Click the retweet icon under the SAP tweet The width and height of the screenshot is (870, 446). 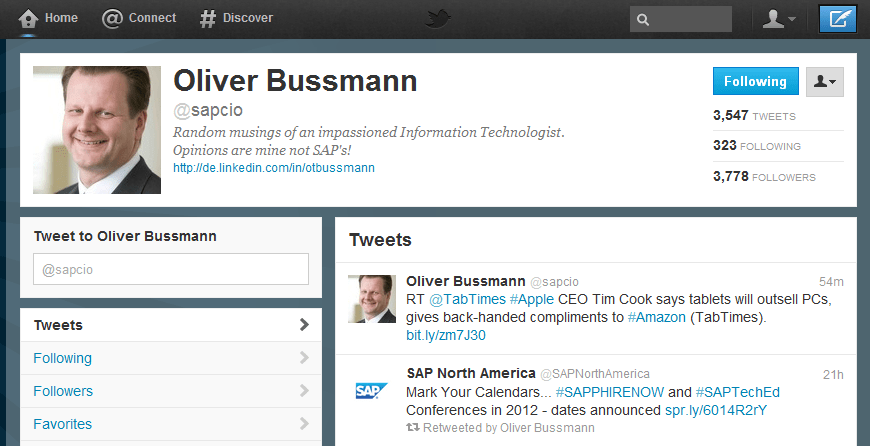click(x=412, y=428)
